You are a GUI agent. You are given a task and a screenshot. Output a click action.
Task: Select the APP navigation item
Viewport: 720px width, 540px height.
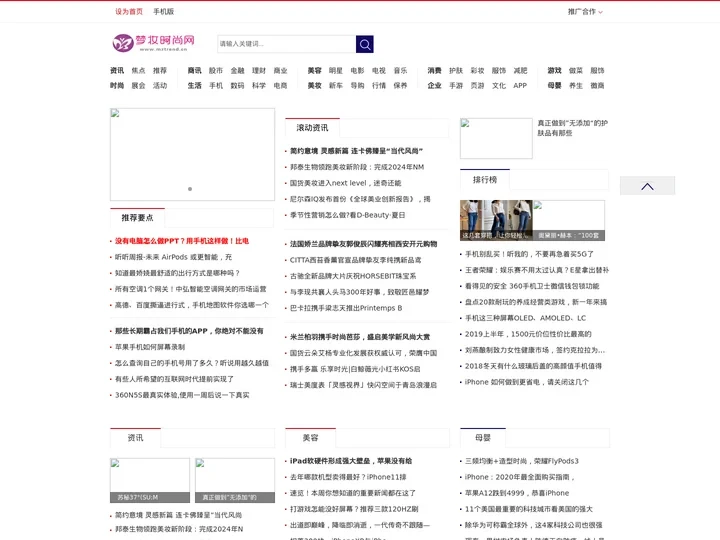point(520,85)
